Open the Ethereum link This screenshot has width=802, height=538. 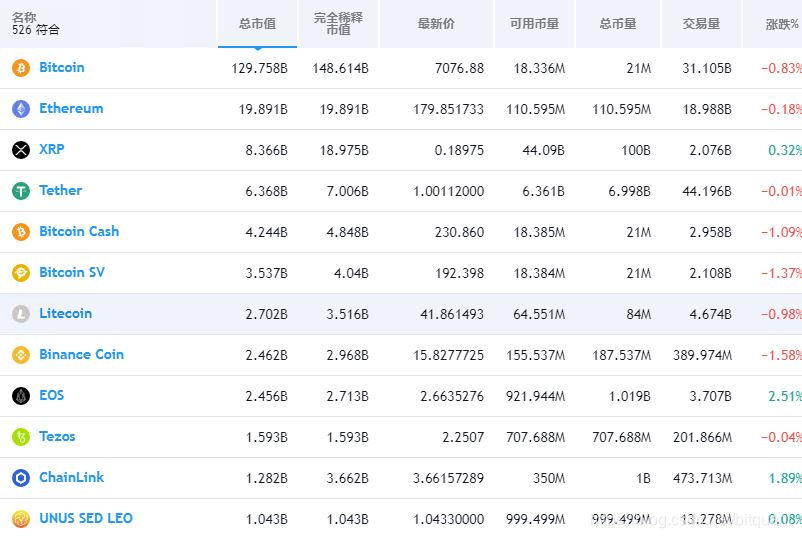[x=71, y=108]
